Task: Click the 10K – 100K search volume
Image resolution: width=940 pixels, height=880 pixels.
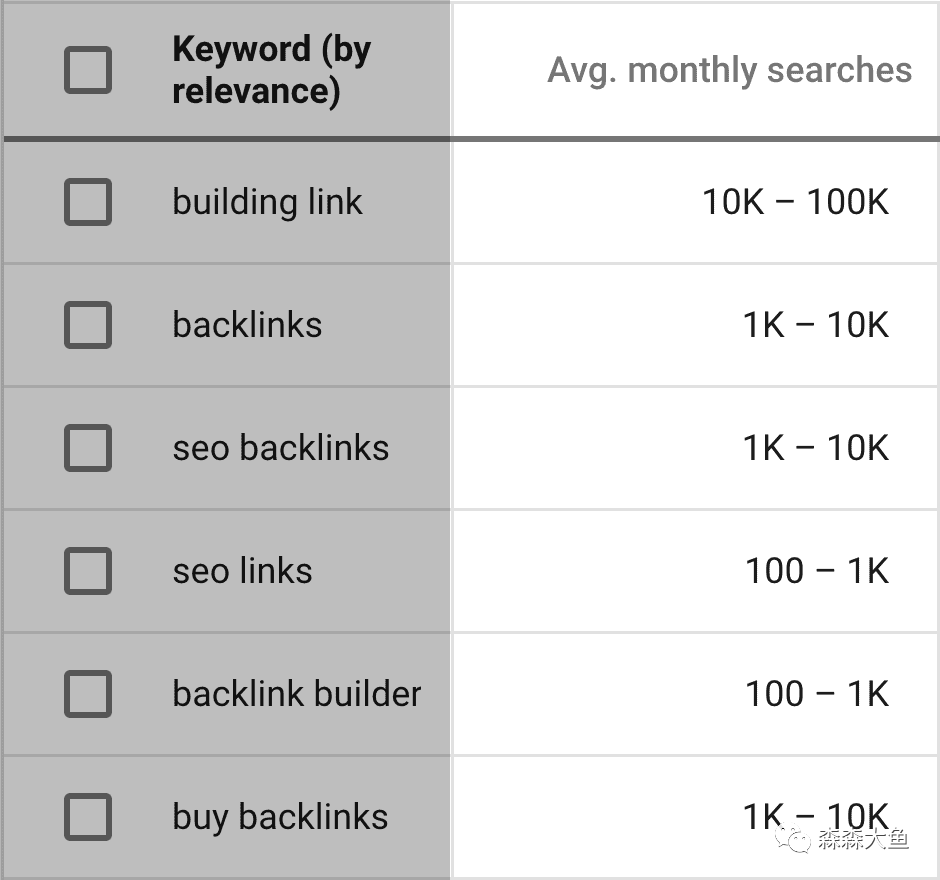Action: [x=795, y=202]
